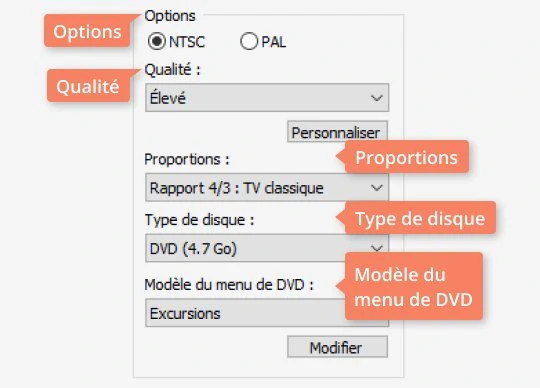This screenshot has height=388, width=540.
Task: Click the Personnaliser button
Action: coord(337,132)
